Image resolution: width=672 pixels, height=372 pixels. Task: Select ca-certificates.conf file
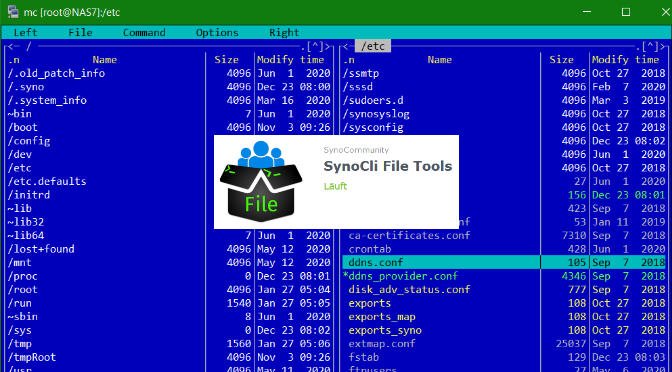click(x=409, y=235)
